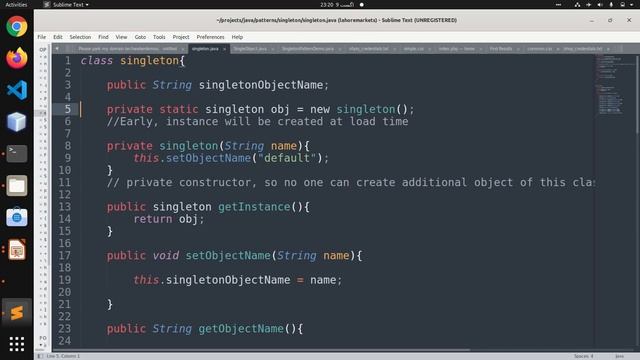Open the File menu
Image resolution: width=640 pixels, height=360 pixels.
pos(42,37)
